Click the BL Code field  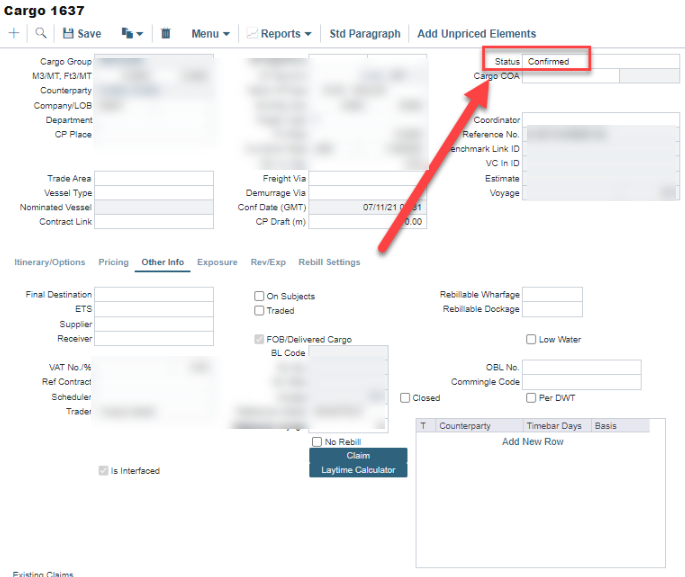click(x=348, y=353)
